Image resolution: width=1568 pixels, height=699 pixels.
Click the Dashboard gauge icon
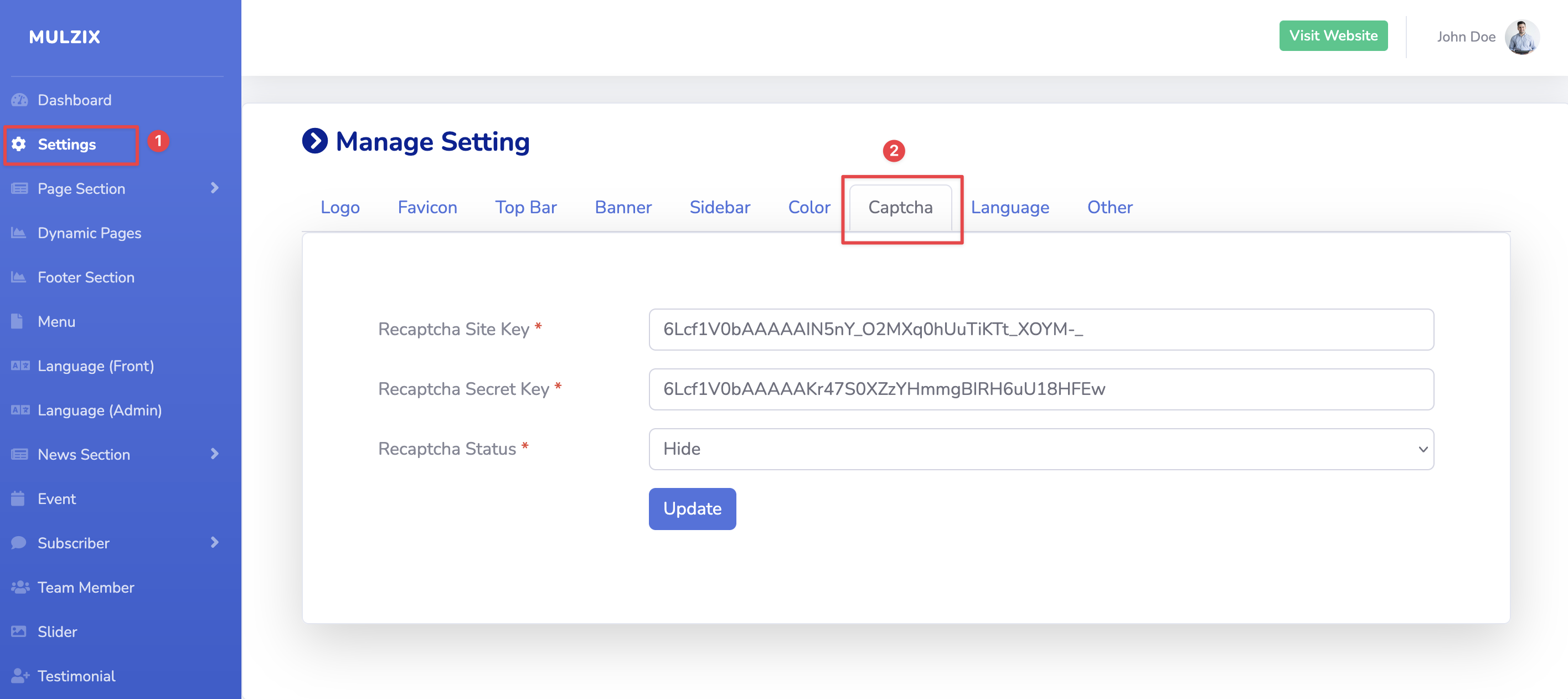coord(19,100)
